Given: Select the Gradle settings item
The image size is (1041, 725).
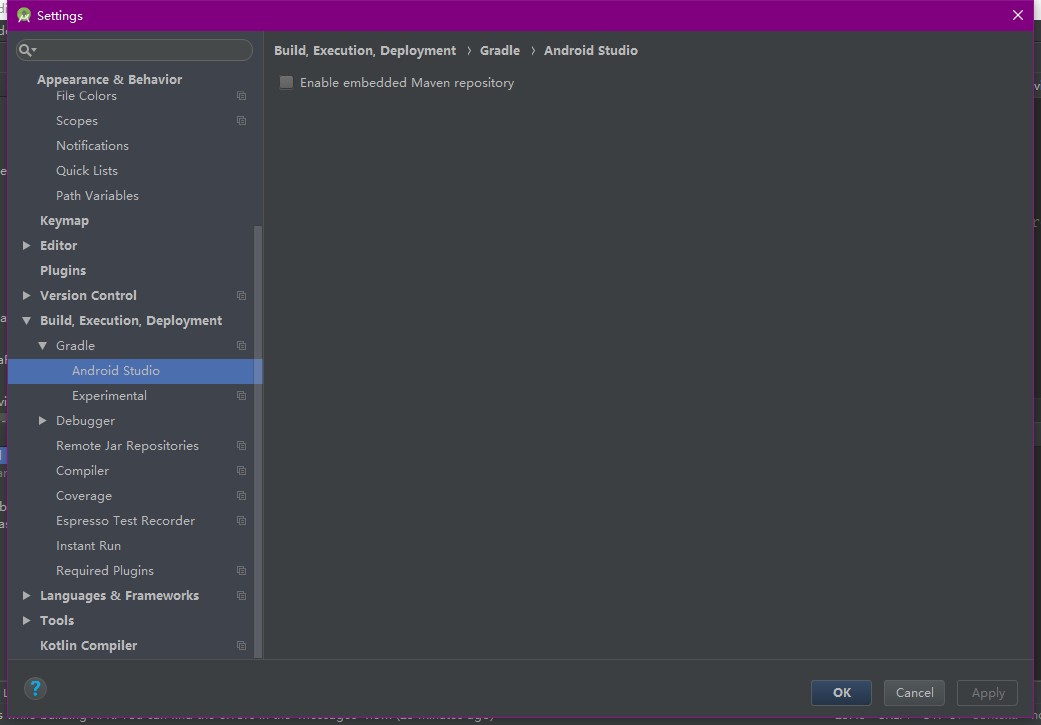Looking at the screenshot, I should [x=76, y=346].
